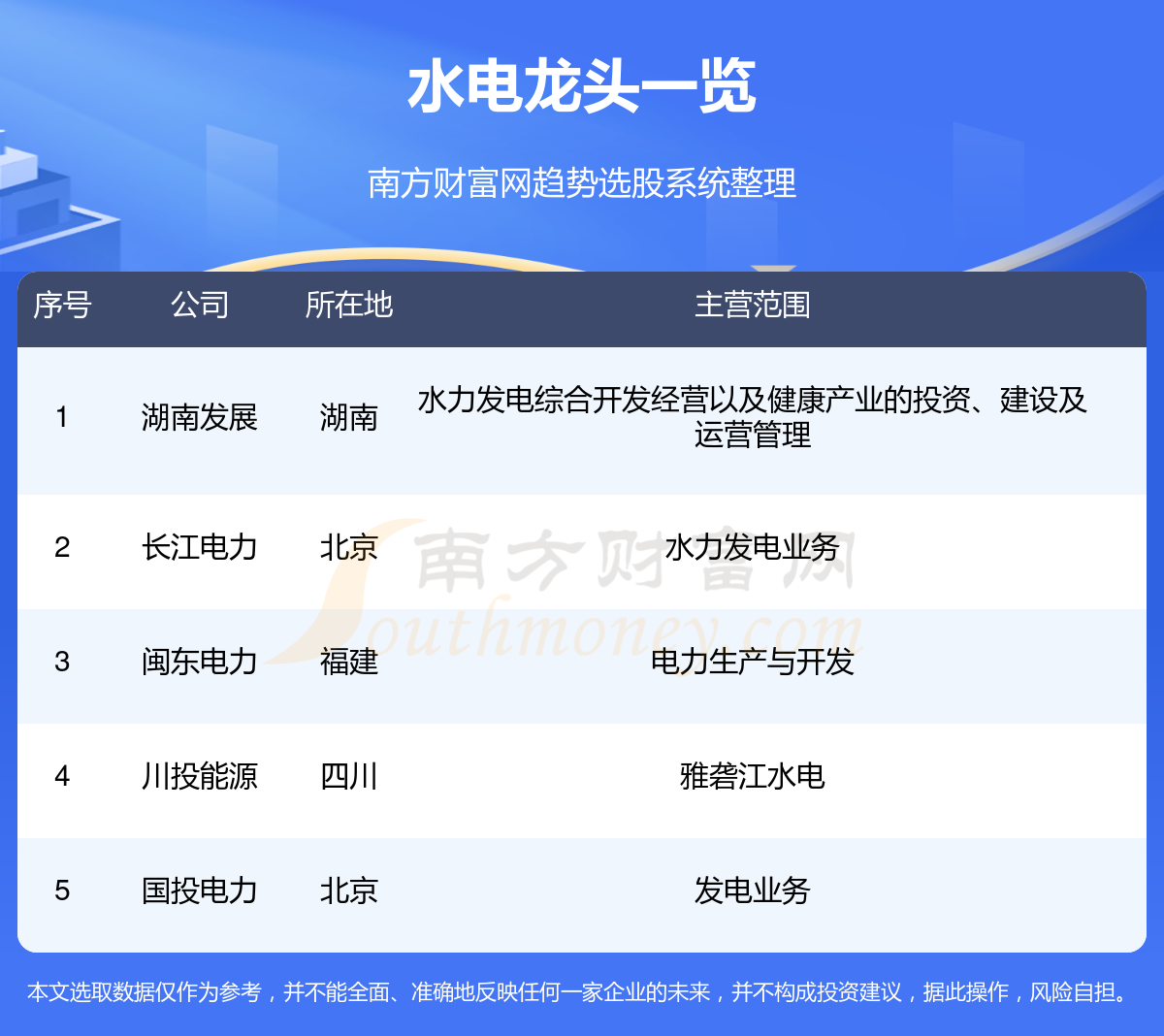The width and height of the screenshot is (1164, 1036).
Task: Select company 湖南发展
Action: pos(200,417)
